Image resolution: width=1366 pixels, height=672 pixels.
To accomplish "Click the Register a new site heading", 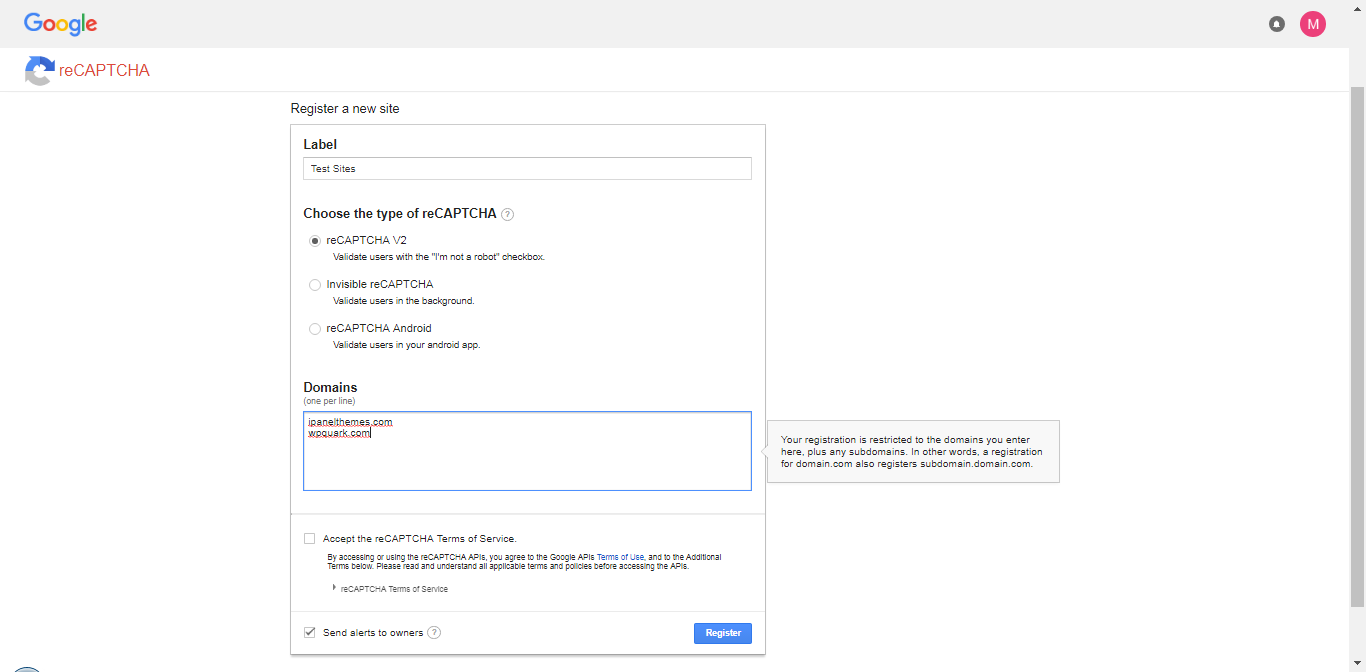I will pos(345,108).
